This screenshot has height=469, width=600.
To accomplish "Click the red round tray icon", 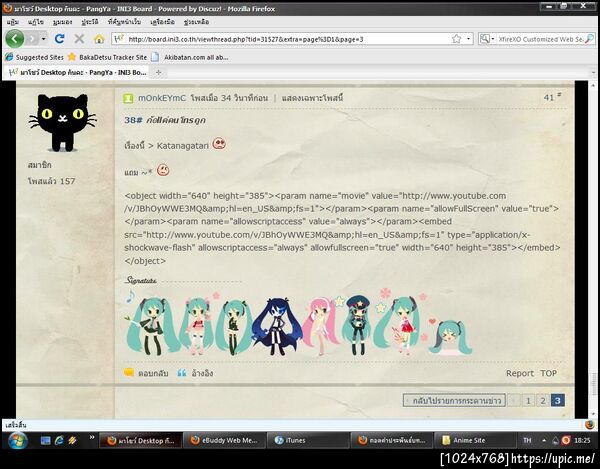I will [566, 440].
